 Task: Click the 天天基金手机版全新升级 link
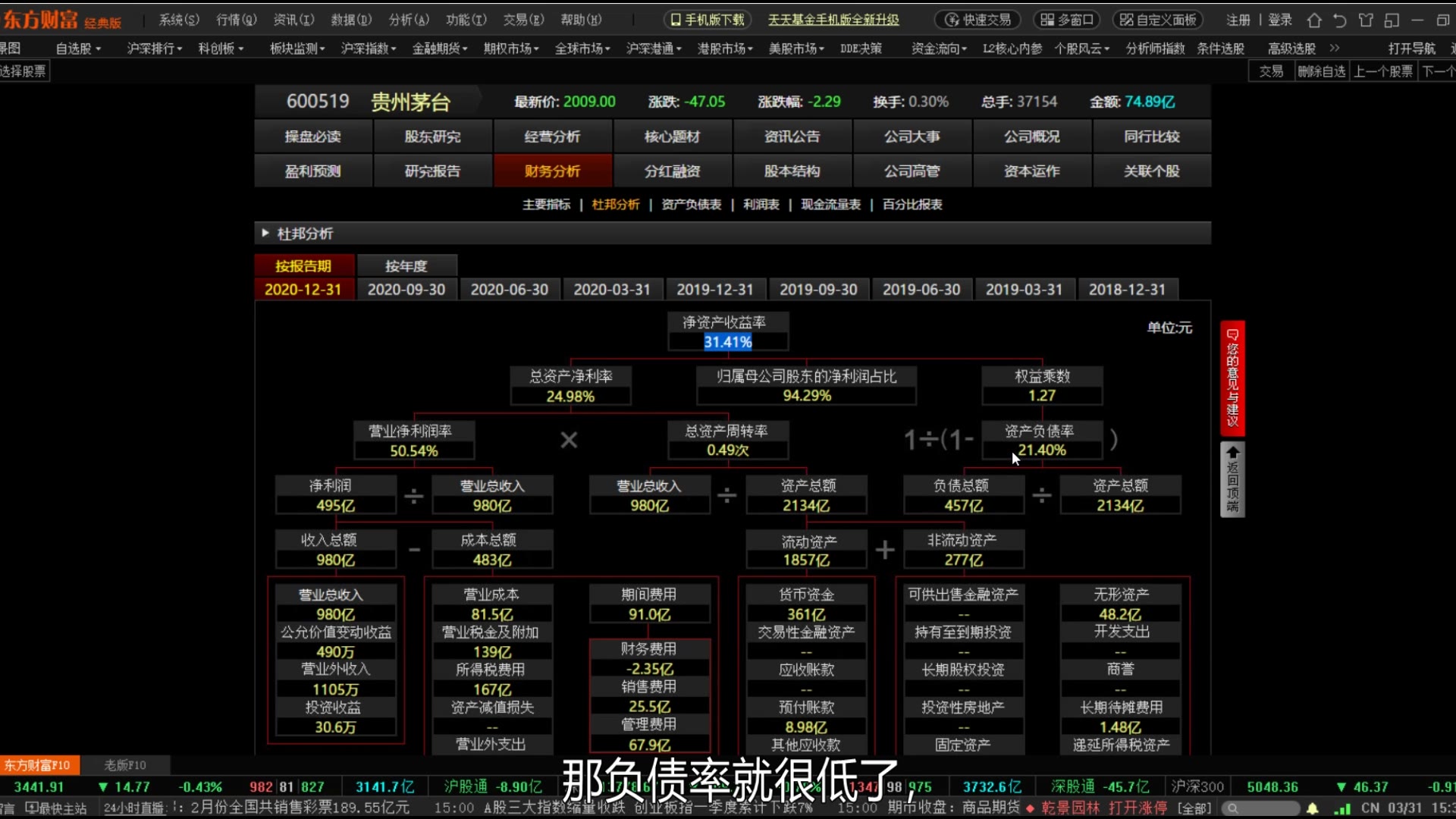click(833, 20)
